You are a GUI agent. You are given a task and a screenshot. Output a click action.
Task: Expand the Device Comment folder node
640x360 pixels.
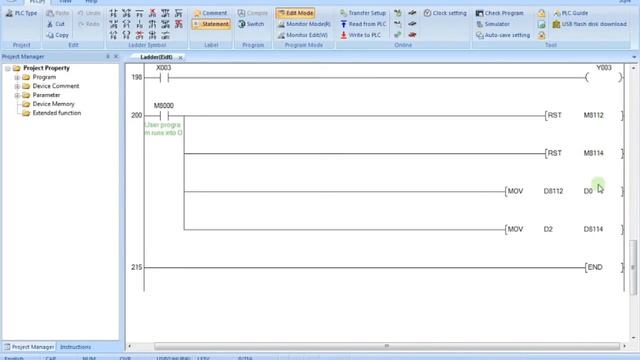click(17, 86)
